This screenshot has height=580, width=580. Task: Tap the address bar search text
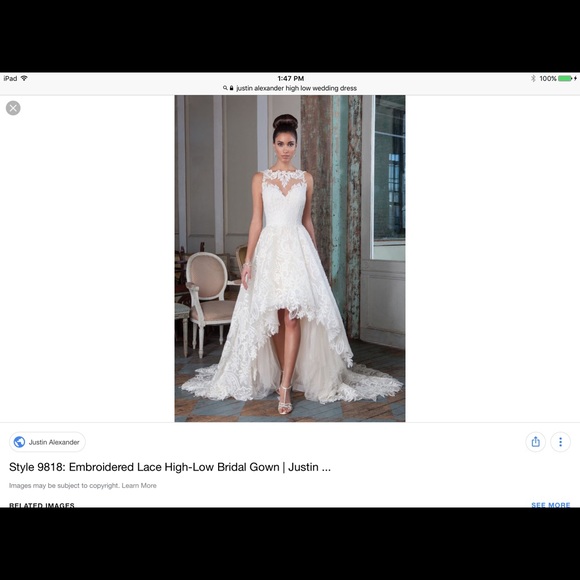click(x=296, y=88)
